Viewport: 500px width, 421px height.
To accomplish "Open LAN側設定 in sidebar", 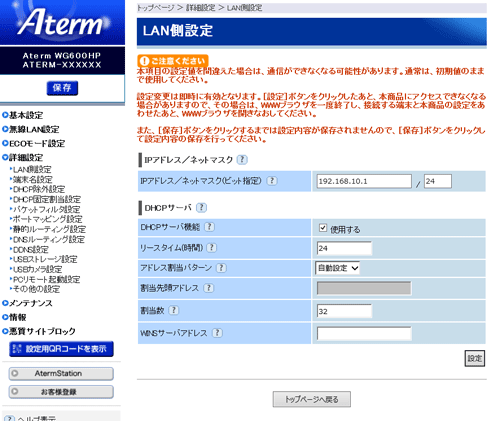I will [32, 169].
